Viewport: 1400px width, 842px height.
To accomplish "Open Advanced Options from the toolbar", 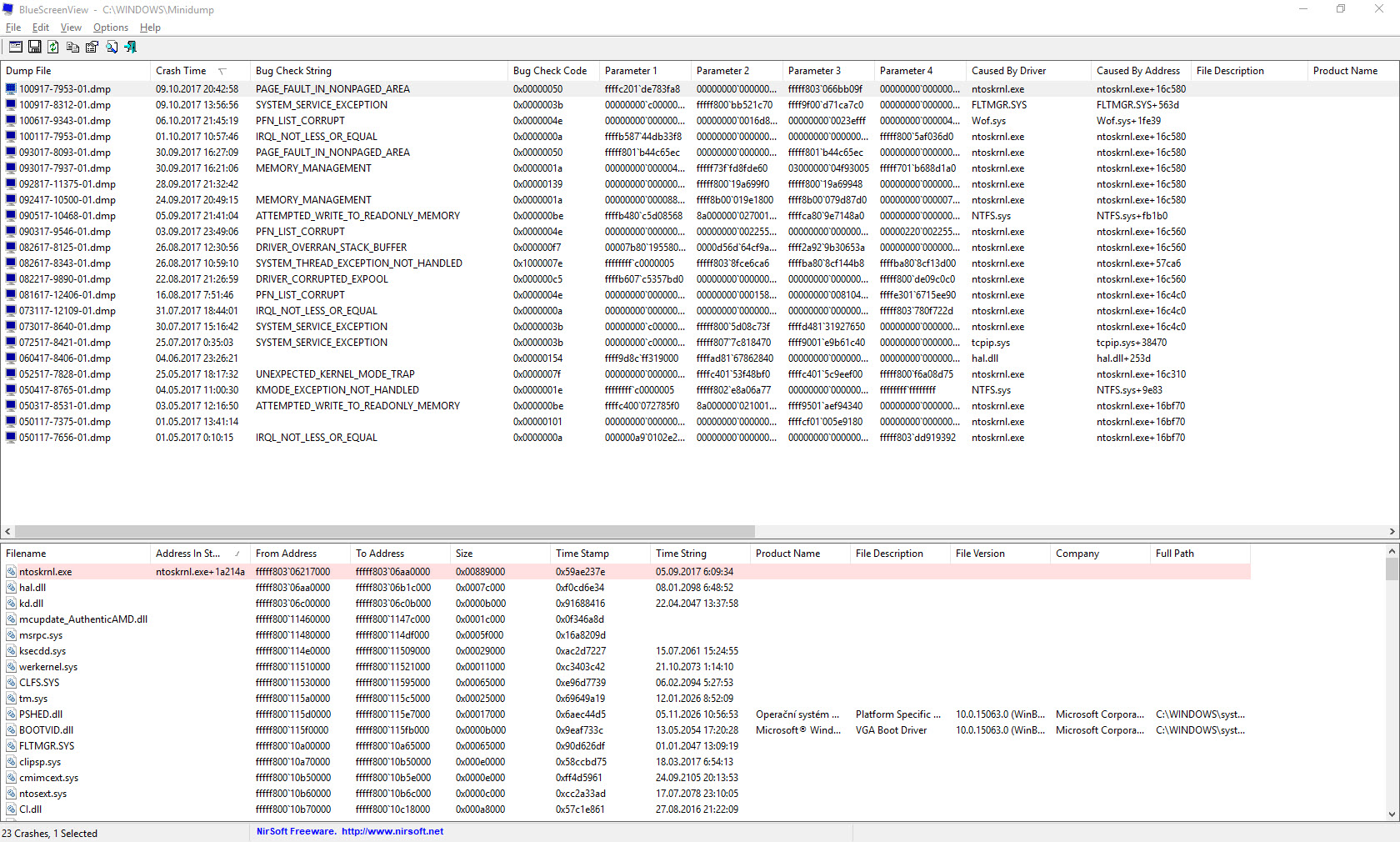I will click(16, 47).
